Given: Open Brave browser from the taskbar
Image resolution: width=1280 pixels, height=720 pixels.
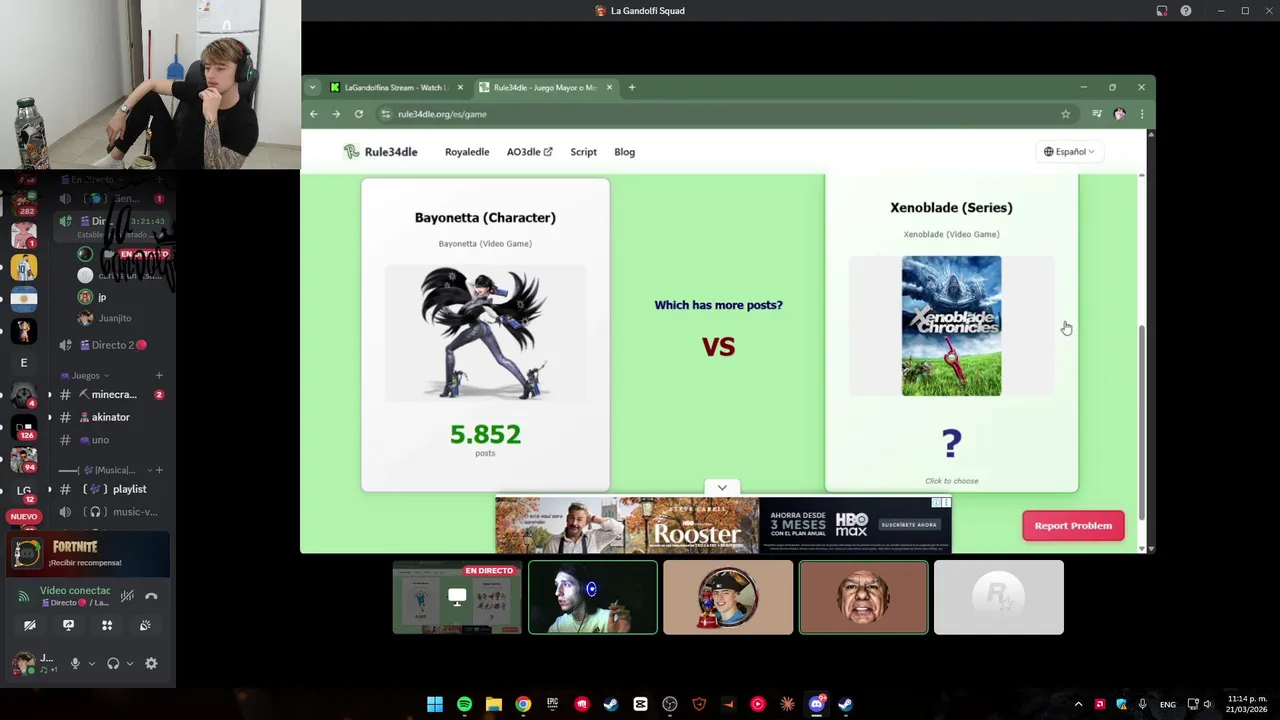Looking at the screenshot, I should click(x=699, y=704).
